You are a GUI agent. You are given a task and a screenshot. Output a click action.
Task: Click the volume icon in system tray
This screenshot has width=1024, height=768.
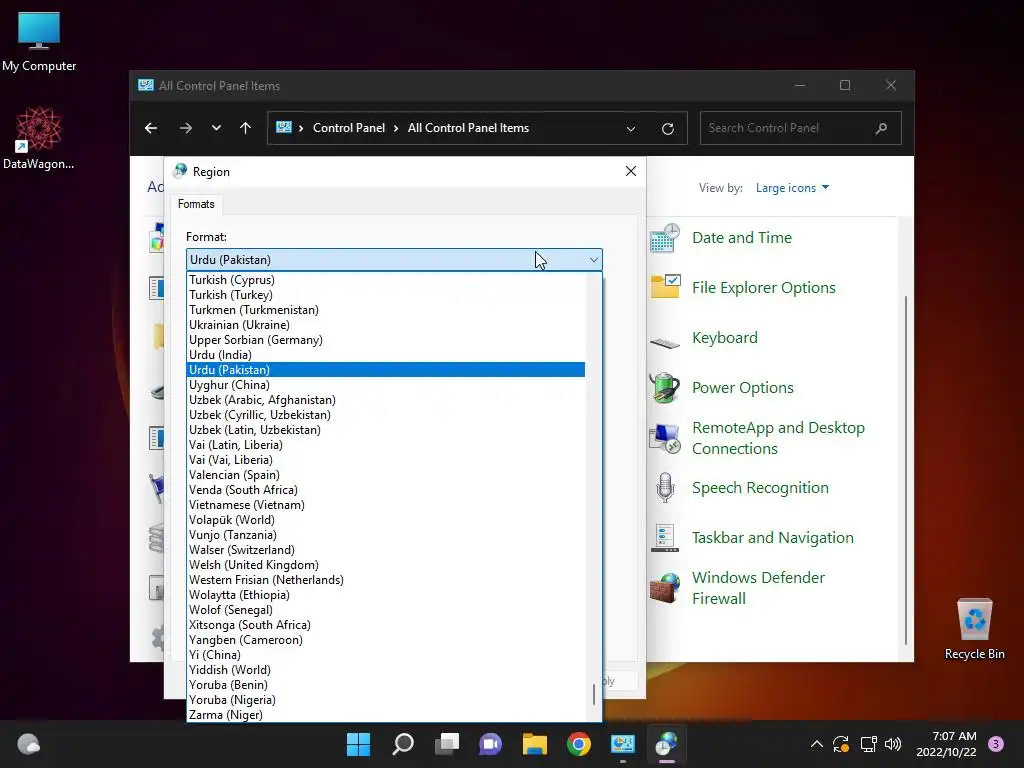(893, 744)
